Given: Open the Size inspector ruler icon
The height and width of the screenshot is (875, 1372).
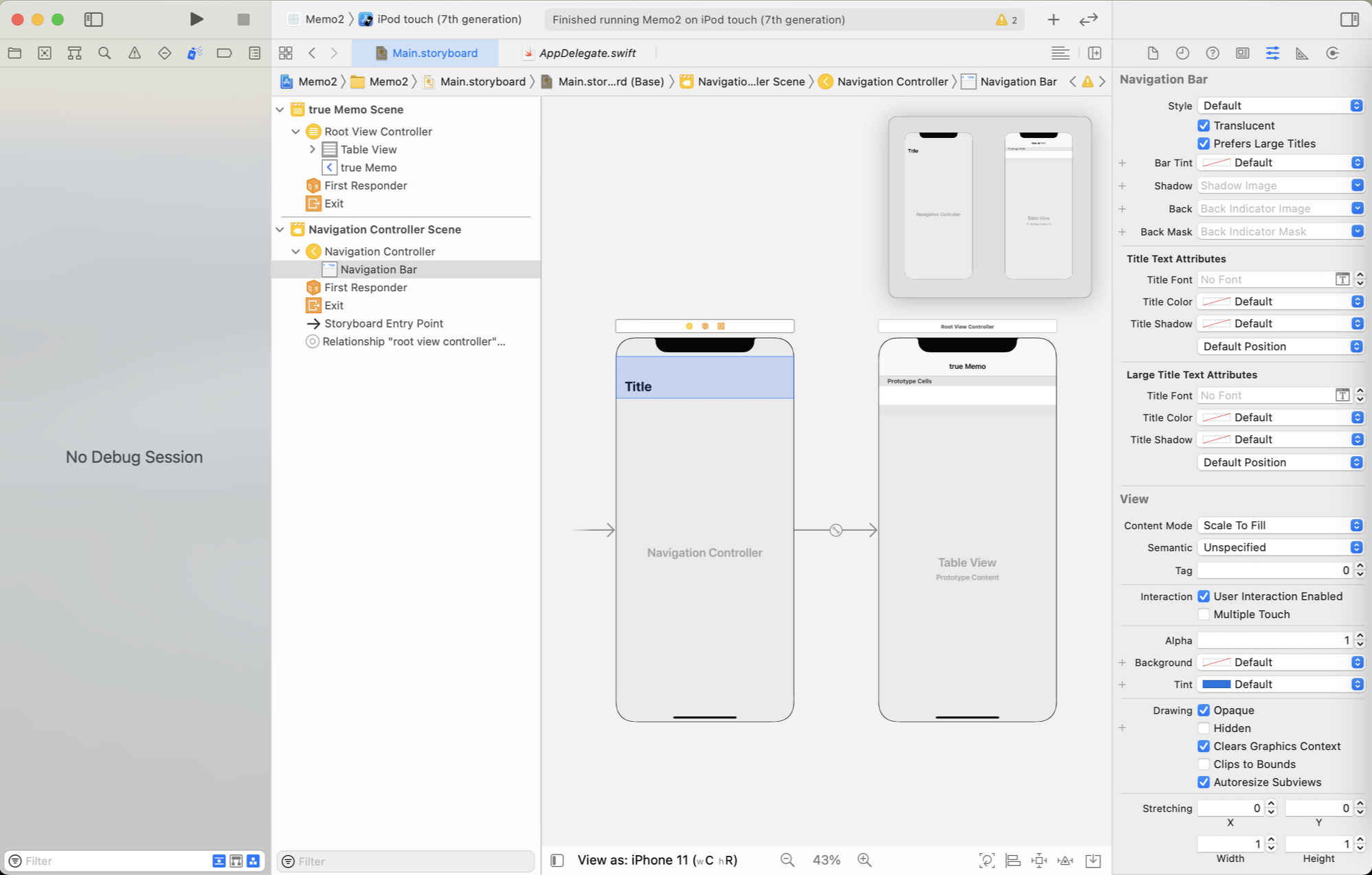Looking at the screenshot, I should click(x=1302, y=53).
